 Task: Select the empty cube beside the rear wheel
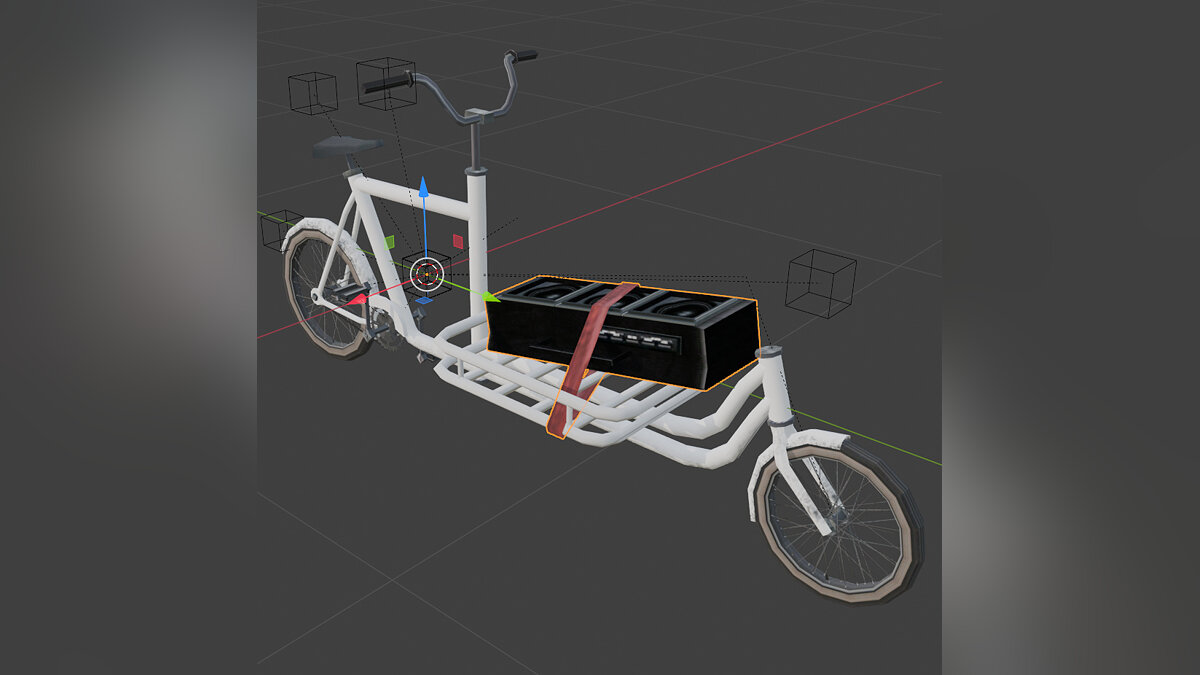[x=280, y=230]
